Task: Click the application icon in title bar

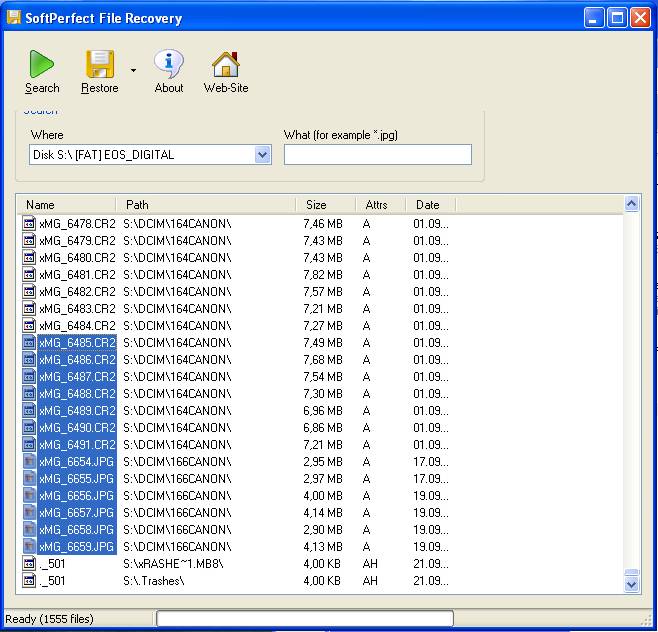Action: pyautogui.click(x=14, y=17)
